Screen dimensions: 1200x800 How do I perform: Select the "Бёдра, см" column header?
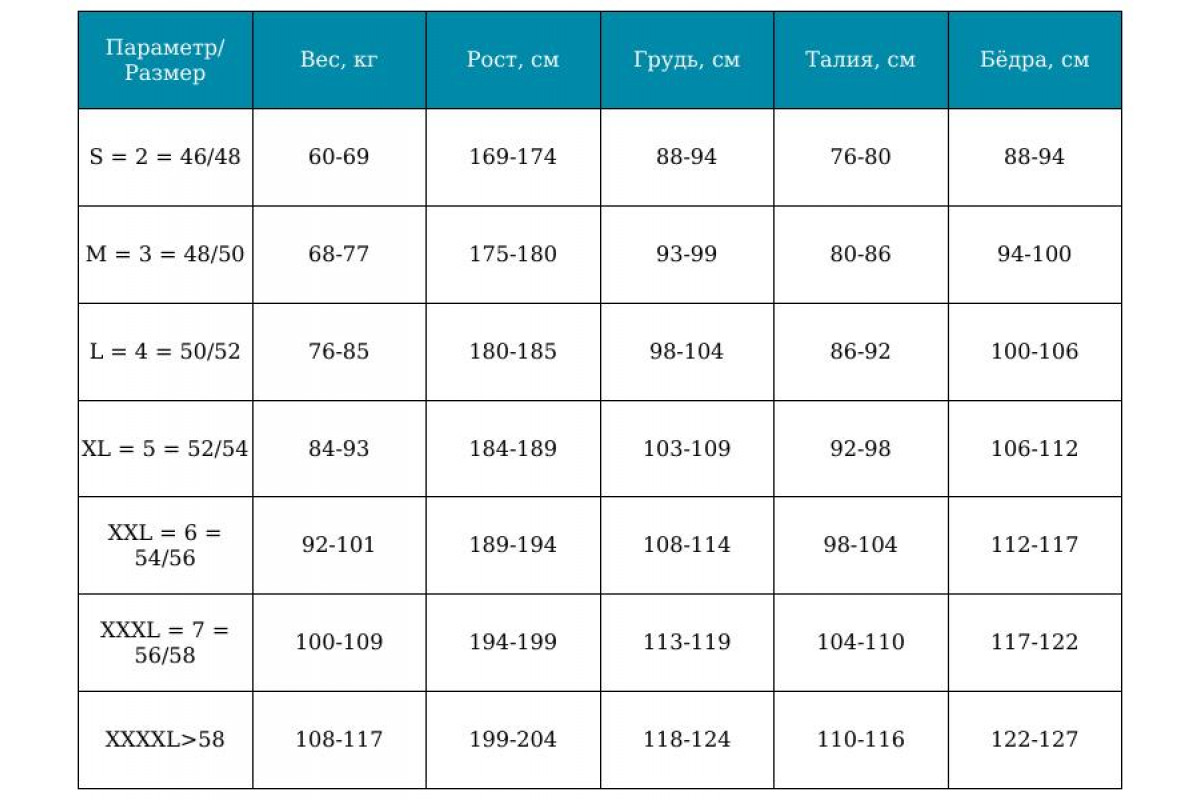pyautogui.click(x=1035, y=60)
